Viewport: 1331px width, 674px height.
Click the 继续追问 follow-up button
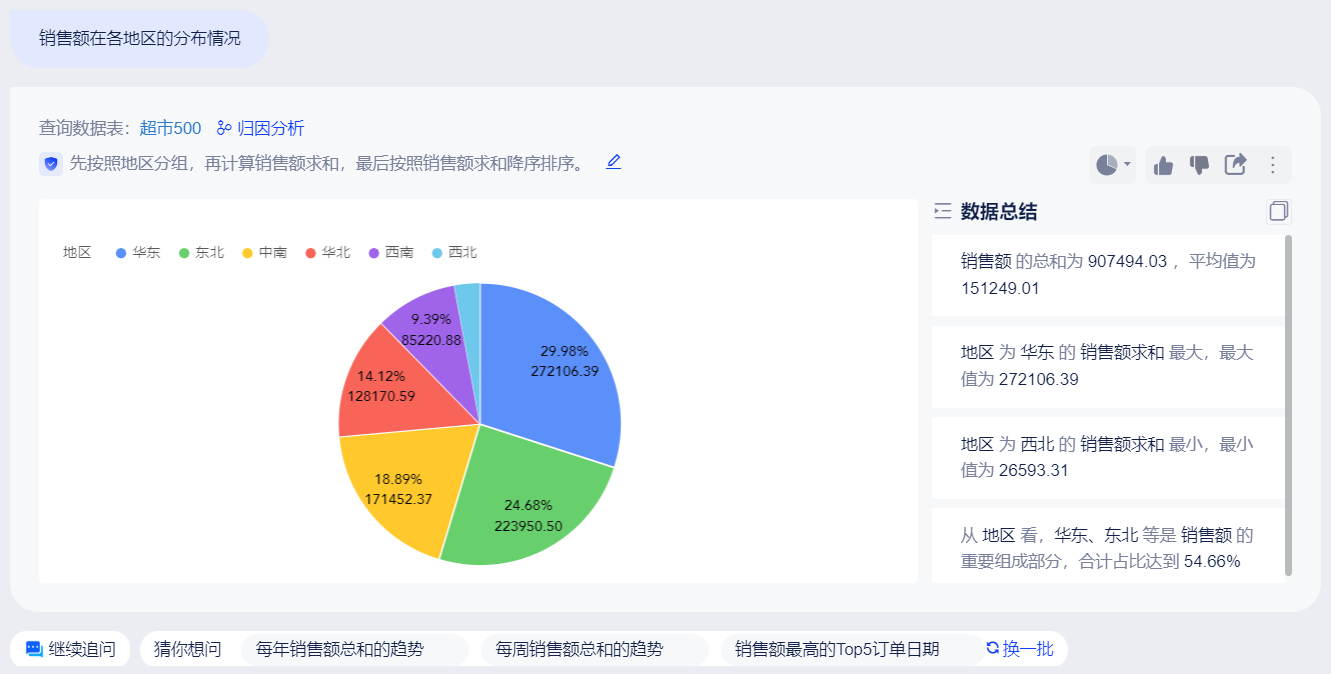point(70,649)
